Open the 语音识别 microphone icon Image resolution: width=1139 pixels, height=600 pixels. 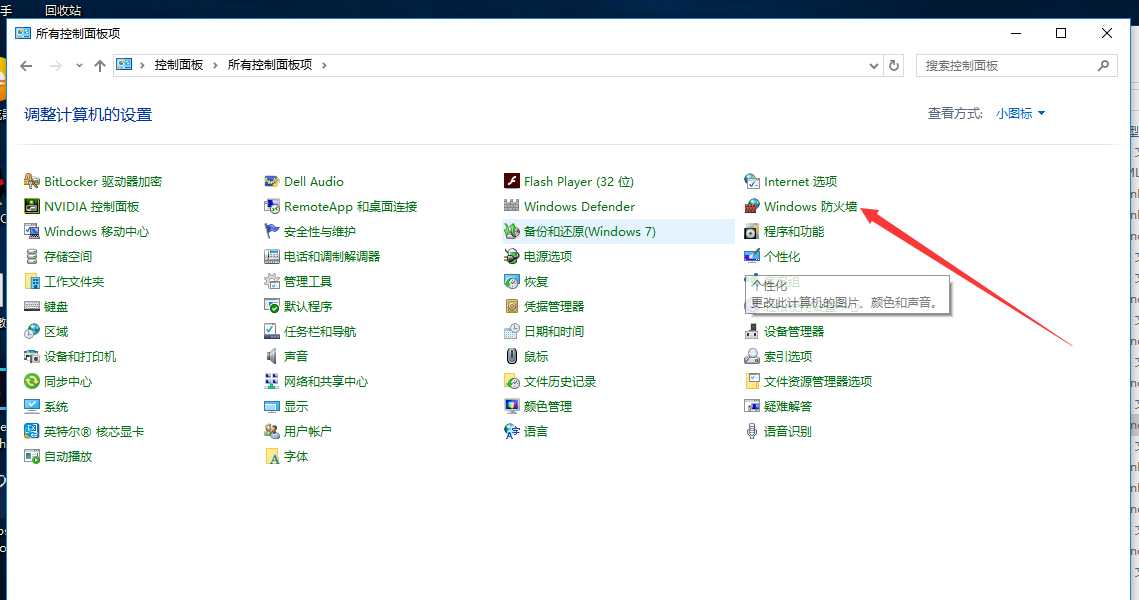(x=752, y=431)
